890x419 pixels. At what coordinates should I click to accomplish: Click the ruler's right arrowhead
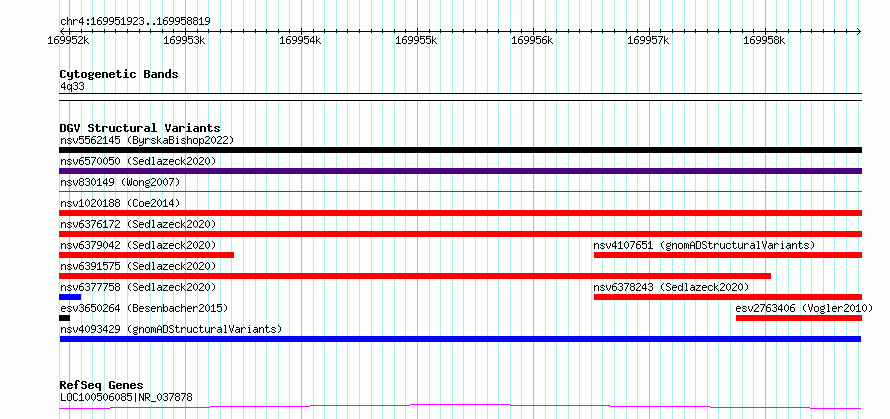coord(859,31)
